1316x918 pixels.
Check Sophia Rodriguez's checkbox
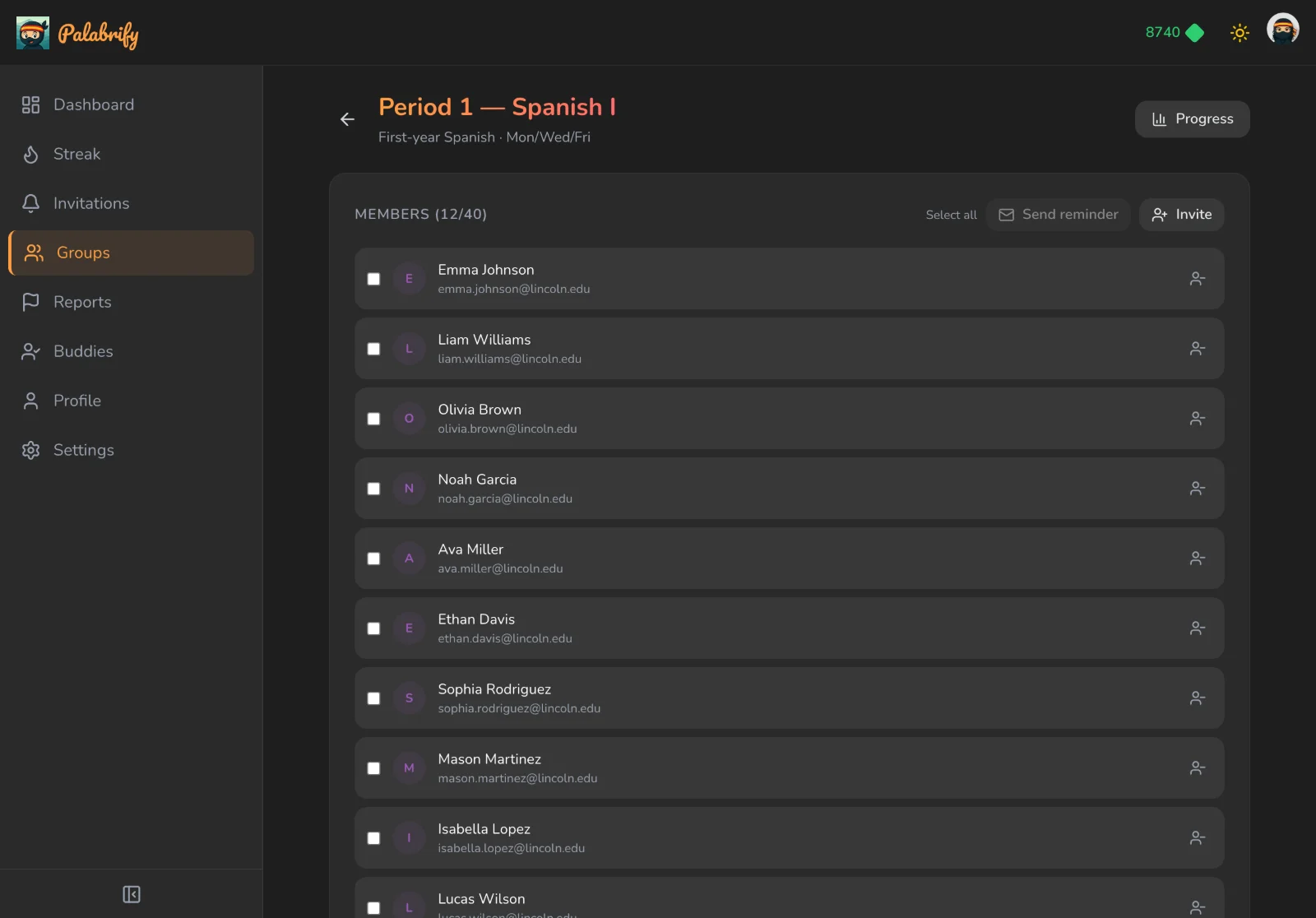click(x=373, y=698)
